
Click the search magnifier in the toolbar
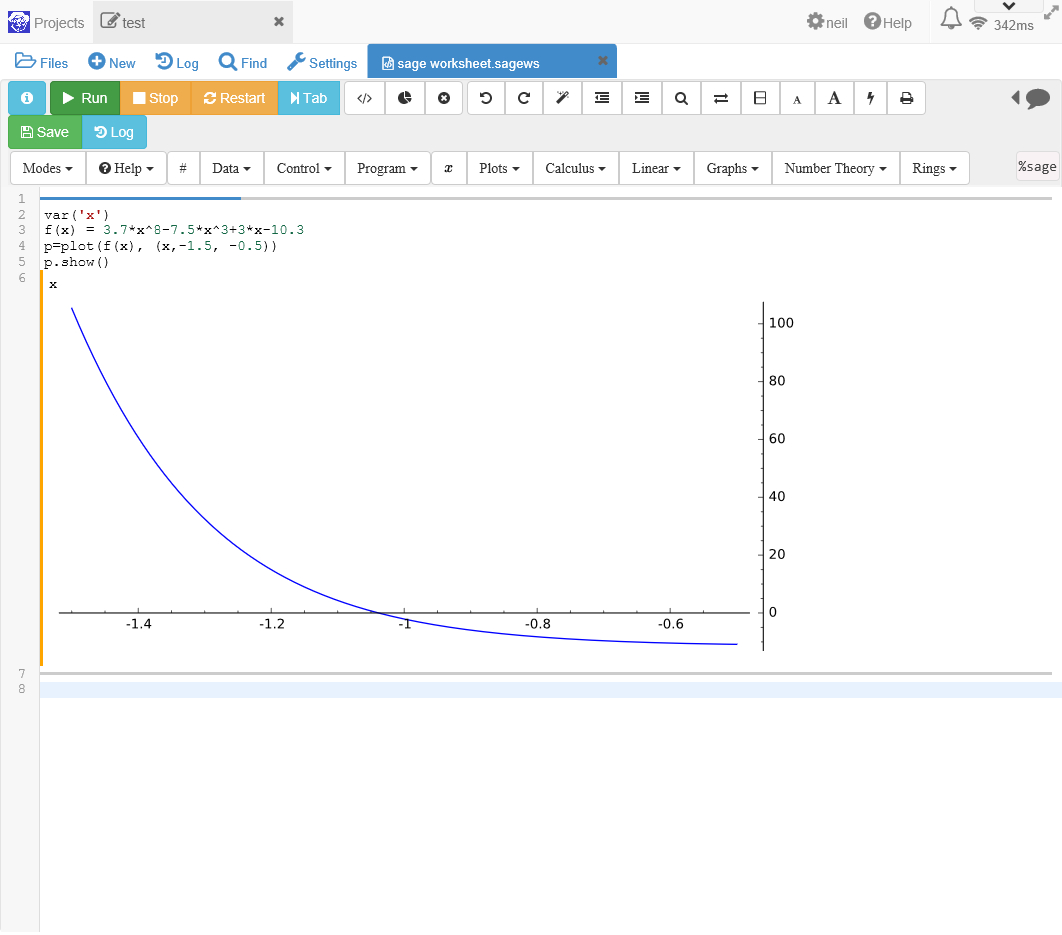tap(681, 98)
